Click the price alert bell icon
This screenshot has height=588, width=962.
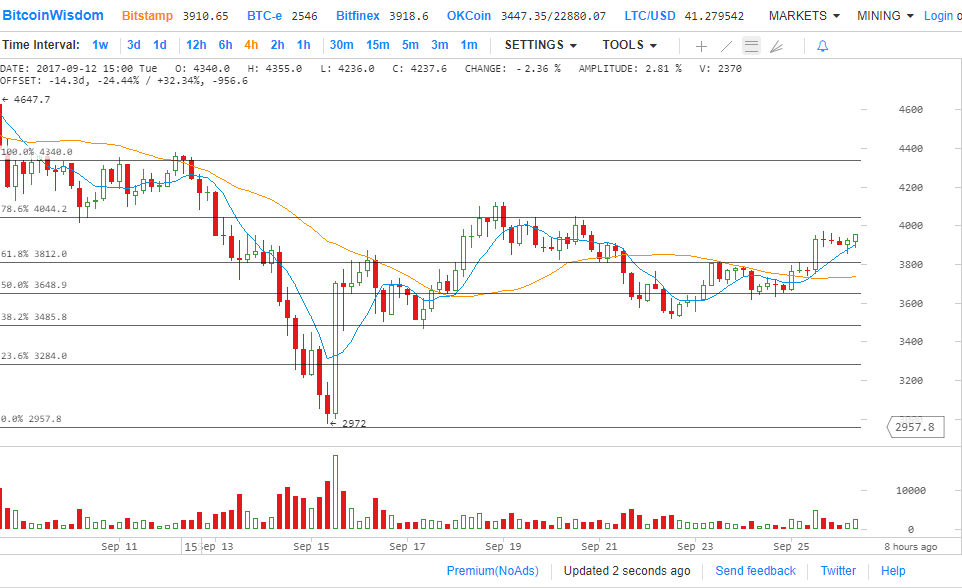click(822, 46)
